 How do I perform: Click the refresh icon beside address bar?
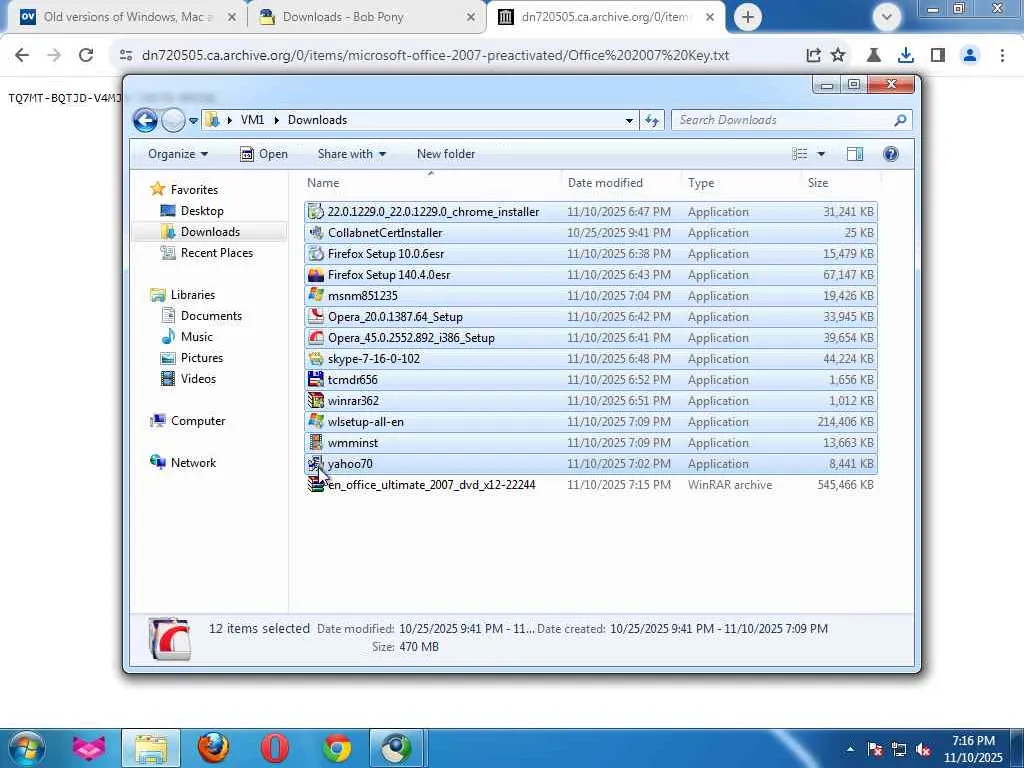point(652,120)
